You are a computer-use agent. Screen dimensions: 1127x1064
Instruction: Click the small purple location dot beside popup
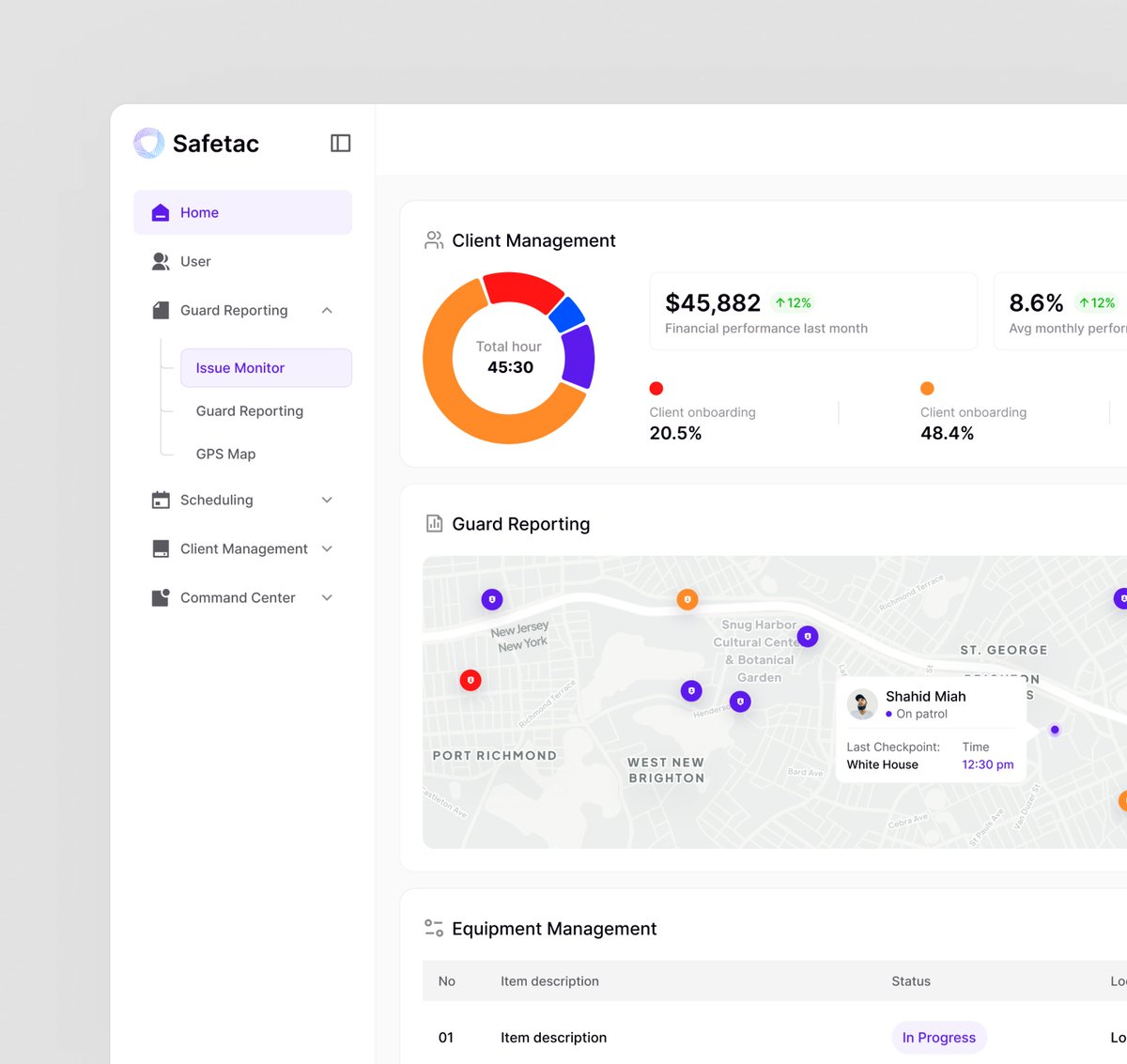[x=1055, y=730]
